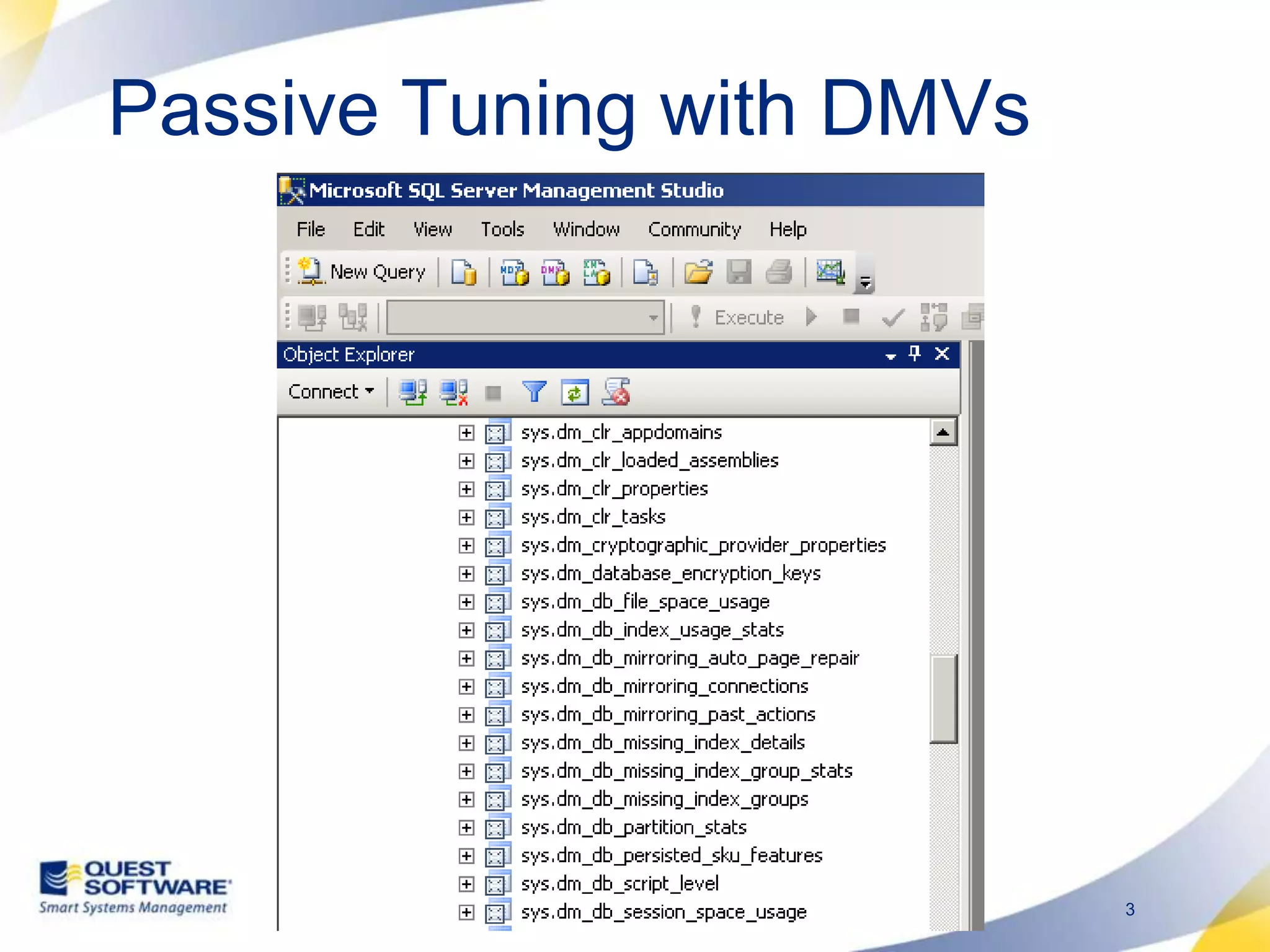Click the Connect query toolbar icon
The width and height of the screenshot is (1270, 952).
pyautogui.click(x=312, y=317)
